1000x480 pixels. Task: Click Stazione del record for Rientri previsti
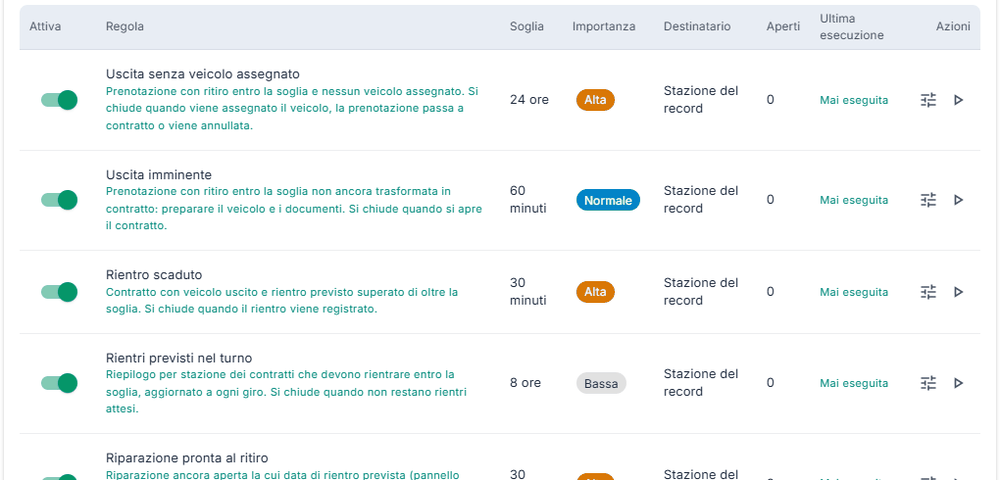(701, 383)
